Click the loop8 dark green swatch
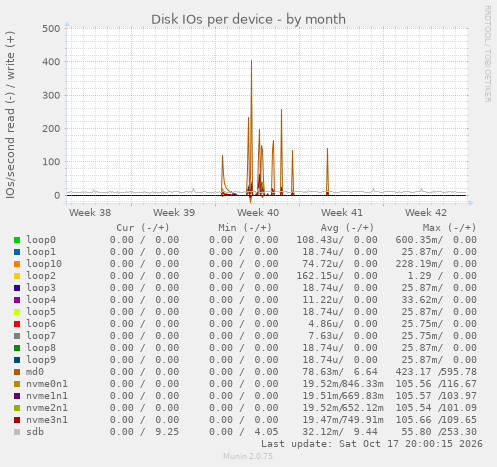The width and height of the screenshot is (497, 467). (x=17, y=348)
